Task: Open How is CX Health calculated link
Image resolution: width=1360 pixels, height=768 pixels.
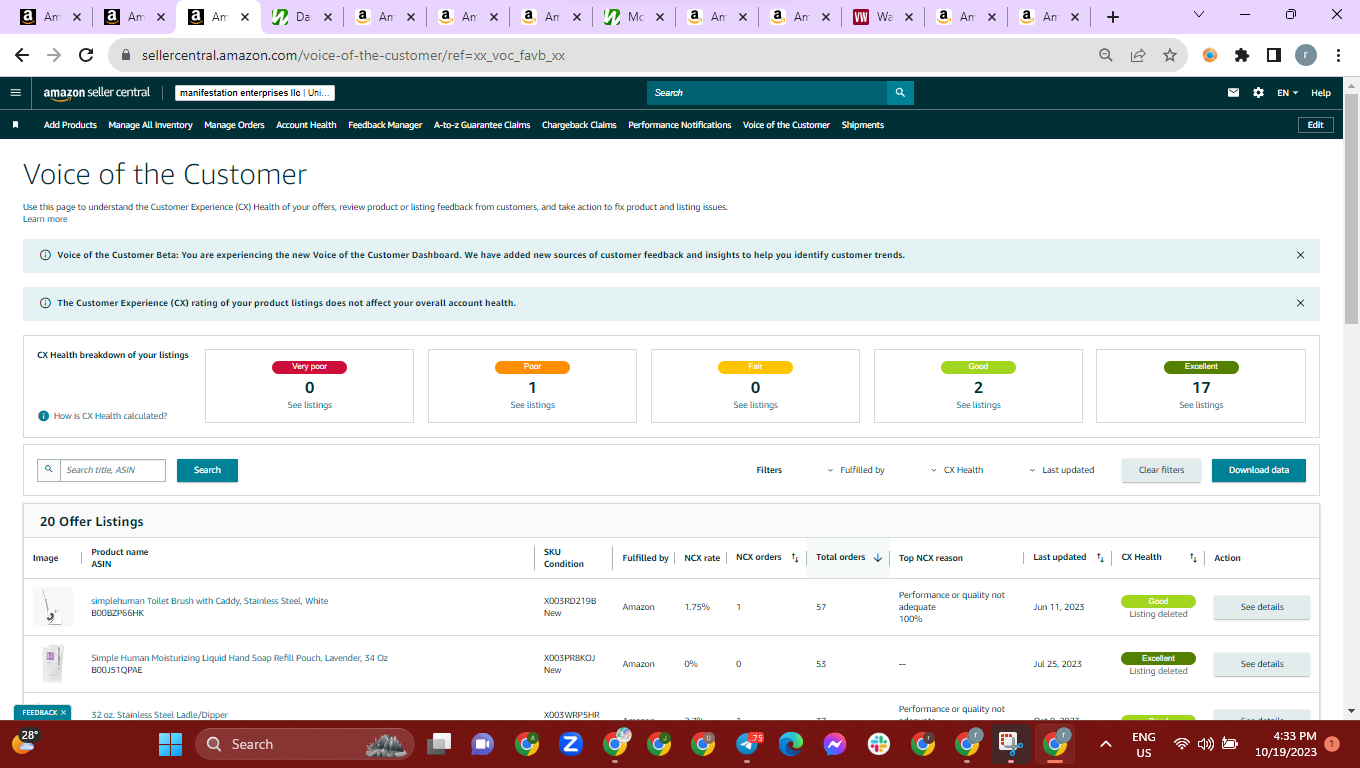Action: click(x=110, y=416)
